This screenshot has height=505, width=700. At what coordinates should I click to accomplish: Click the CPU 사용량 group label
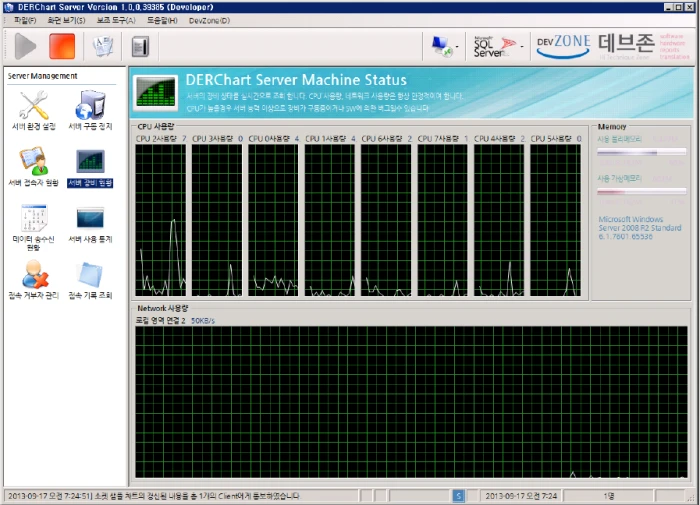(x=156, y=126)
